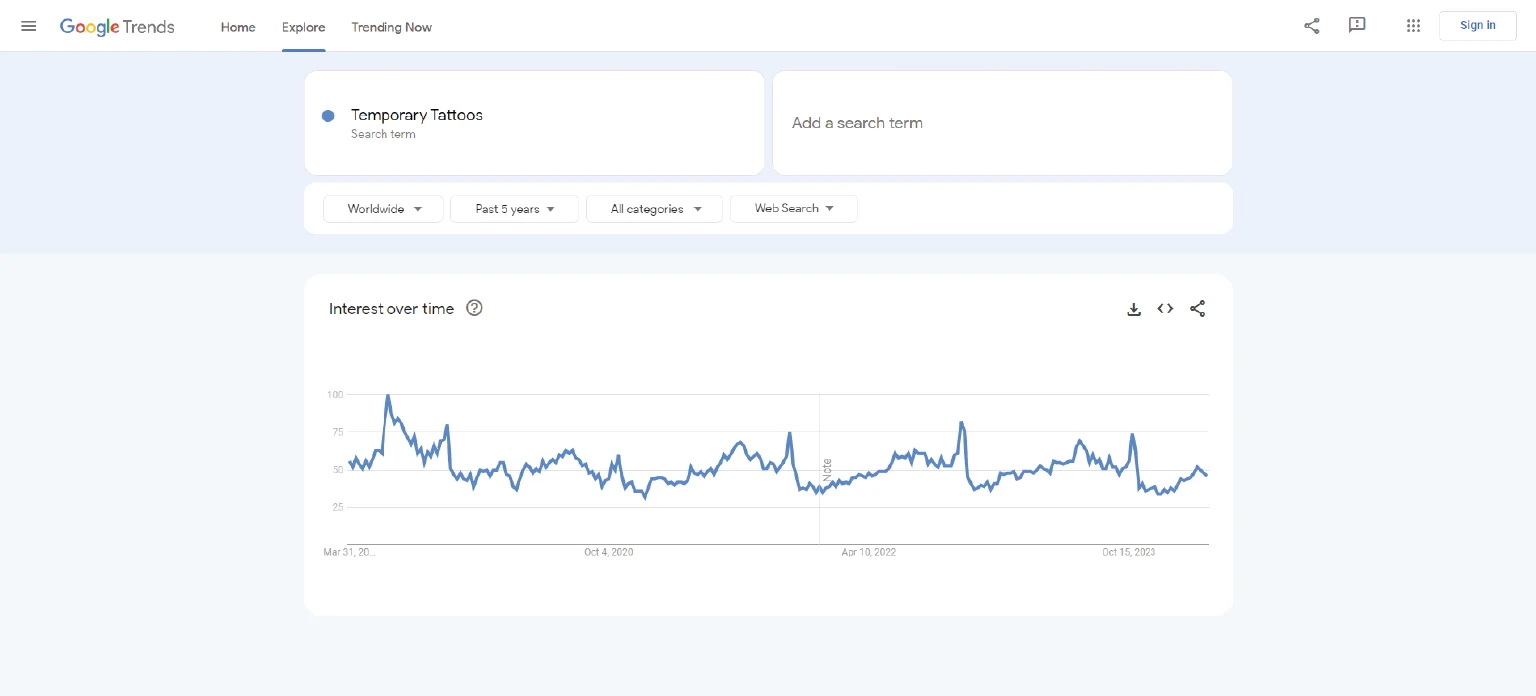
Task: Expand the All categories dropdown
Action: click(x=654, y=209)
